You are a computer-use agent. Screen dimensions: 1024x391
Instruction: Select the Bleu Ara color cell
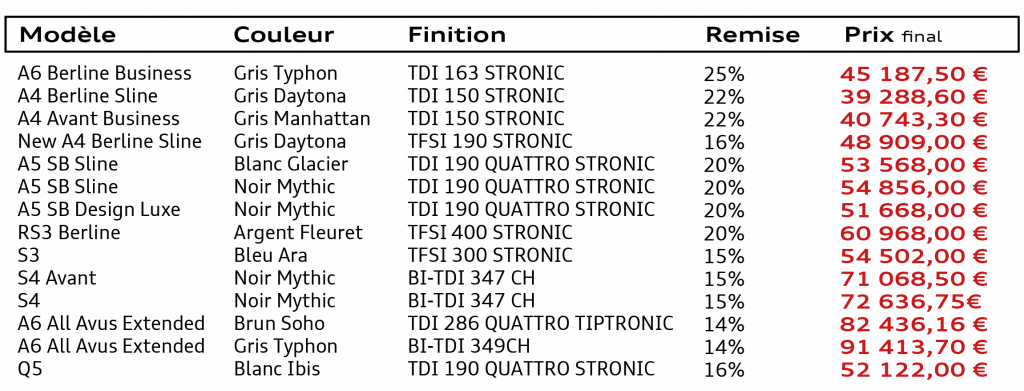[270, 255]
